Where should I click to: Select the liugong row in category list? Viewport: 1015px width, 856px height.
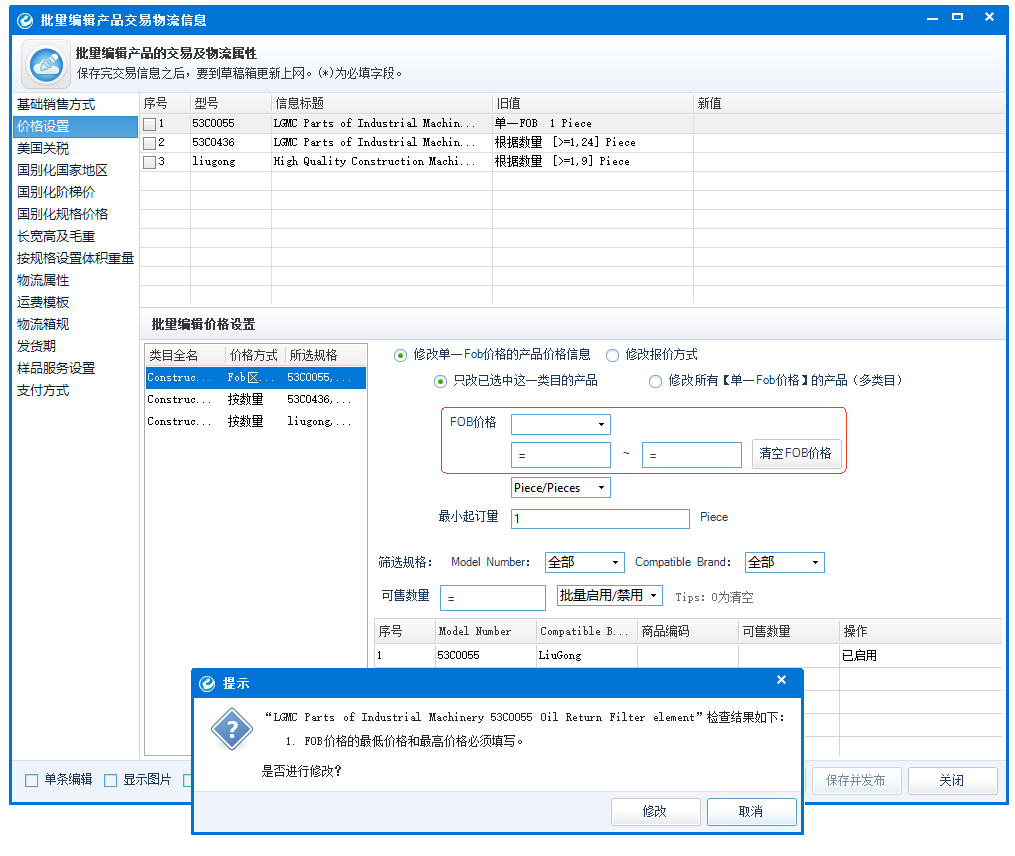click(x=256, y=422)
